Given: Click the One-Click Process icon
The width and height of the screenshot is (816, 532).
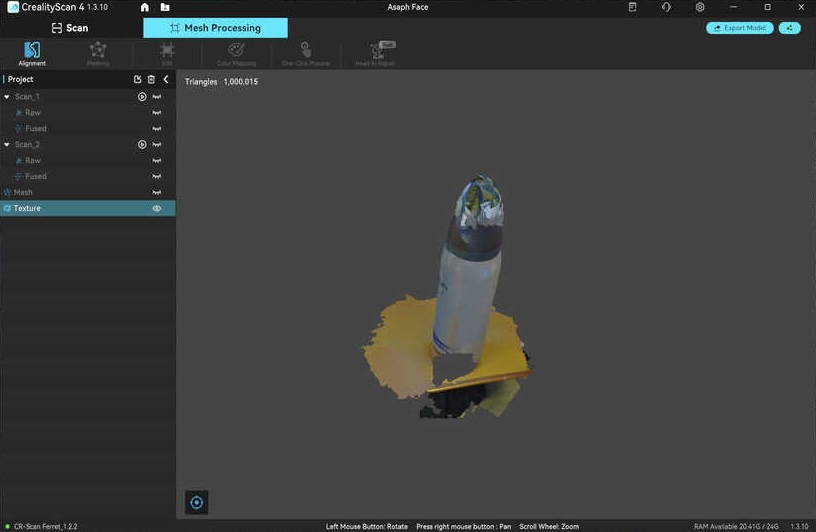Looking at the screenshot, I should click(305, 53).
